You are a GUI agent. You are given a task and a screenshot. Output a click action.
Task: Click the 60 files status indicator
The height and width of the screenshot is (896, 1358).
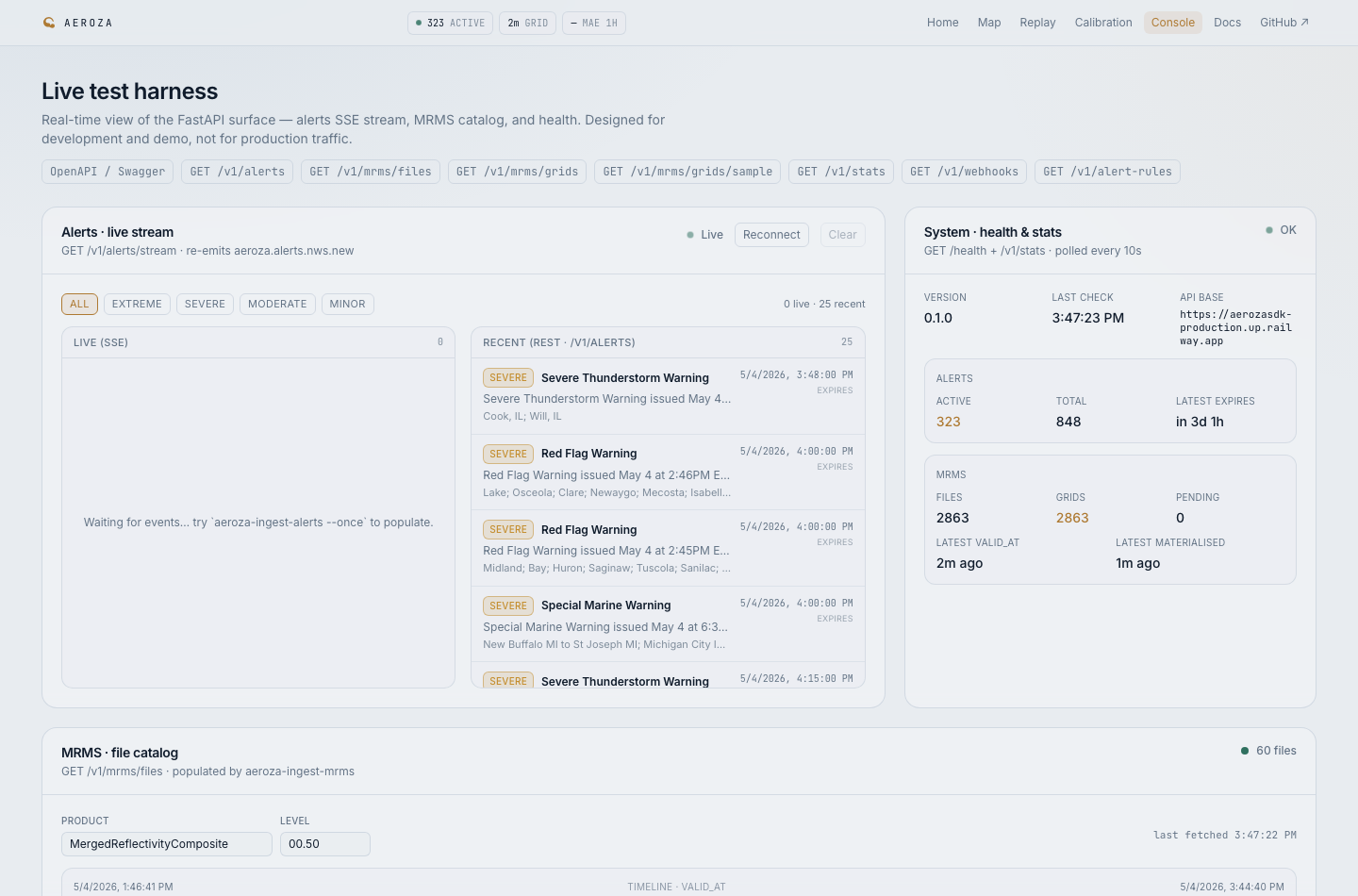pyautogui.click(x=1268, y=751)
